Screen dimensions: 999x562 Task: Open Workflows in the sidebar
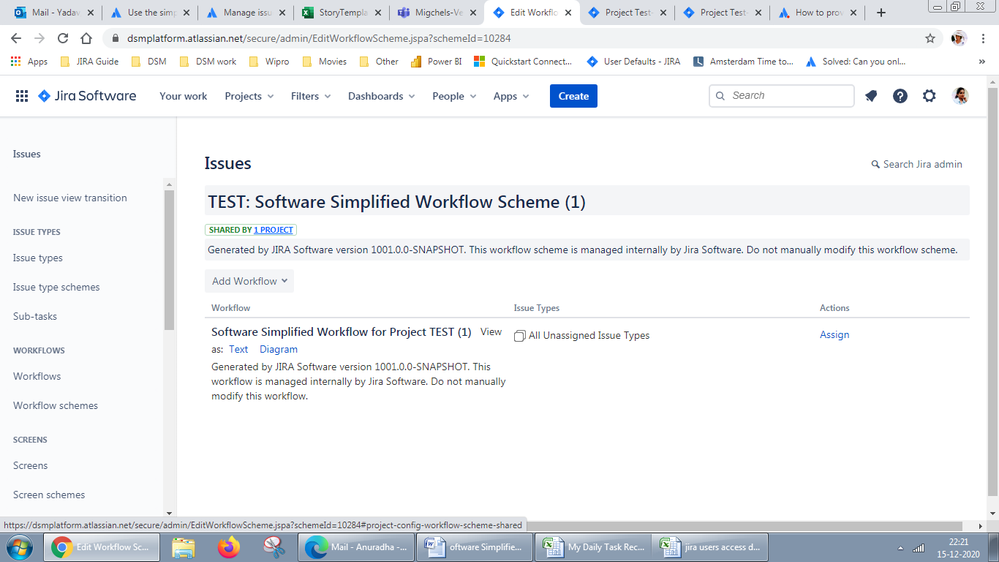37,376
